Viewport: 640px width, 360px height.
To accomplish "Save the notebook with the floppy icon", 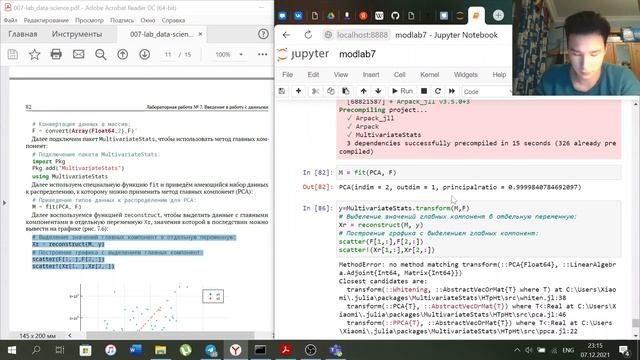I will point(282,91).
